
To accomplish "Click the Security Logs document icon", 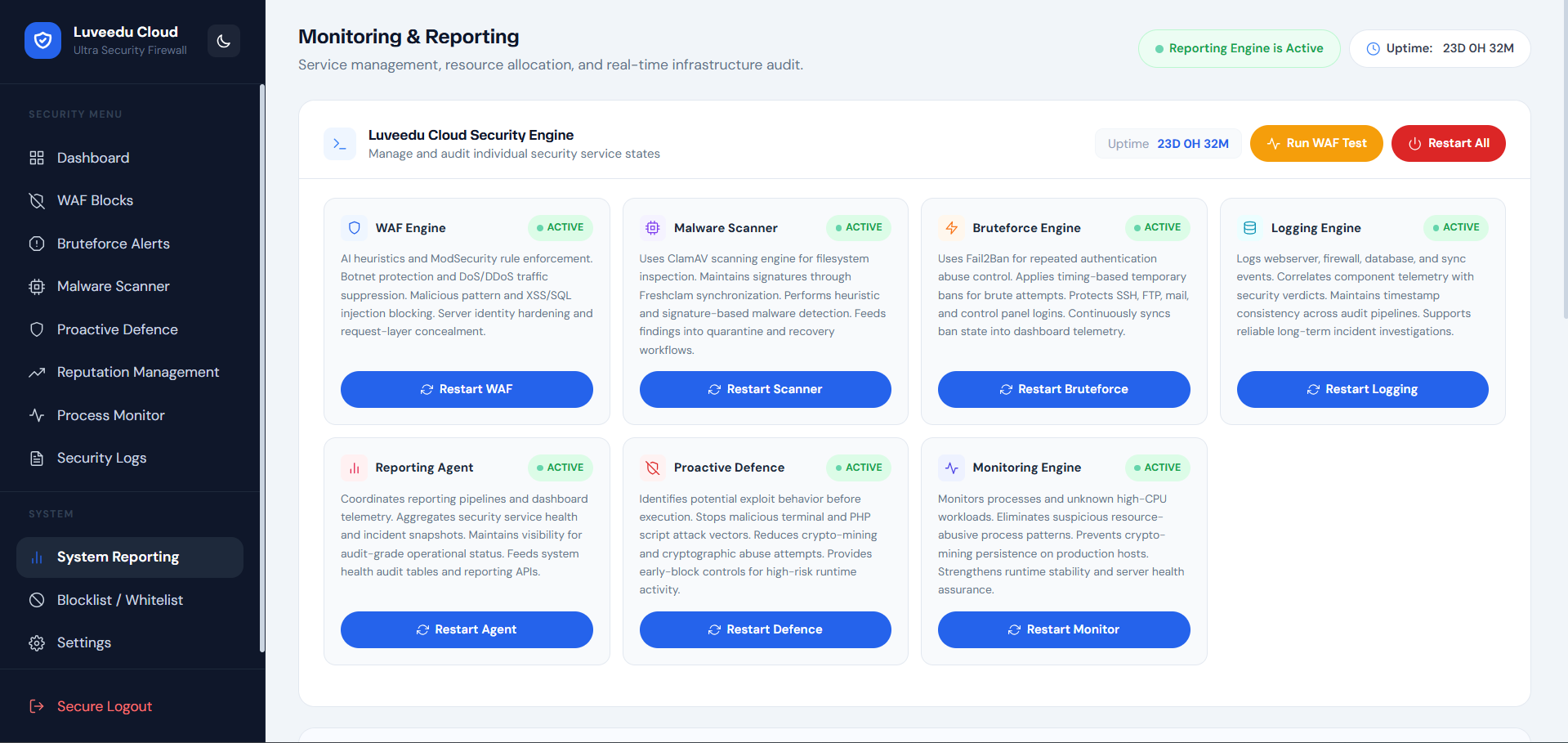I will 37,458.
